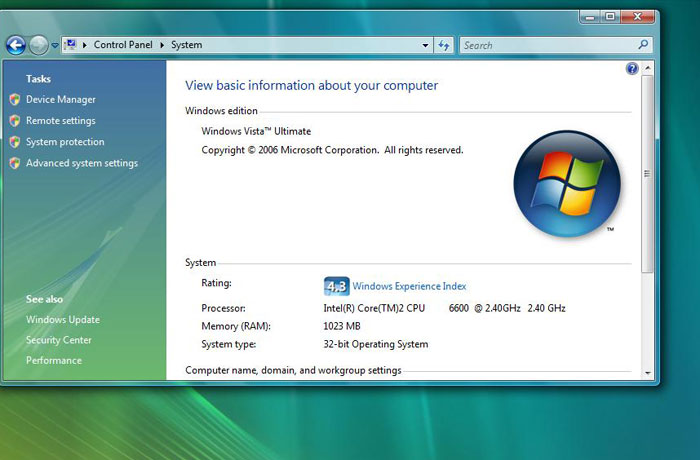Open the address bar history dropdown
700x460 pixels.
click(425, 45)
